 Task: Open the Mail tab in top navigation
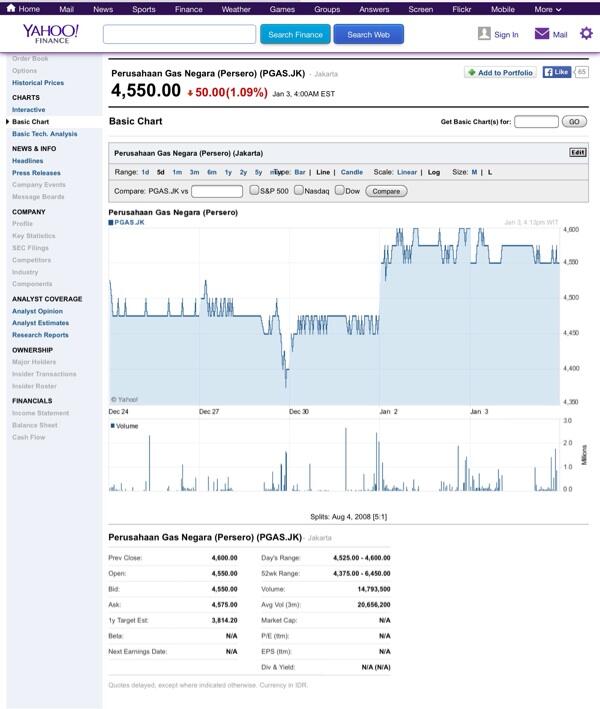66,9
